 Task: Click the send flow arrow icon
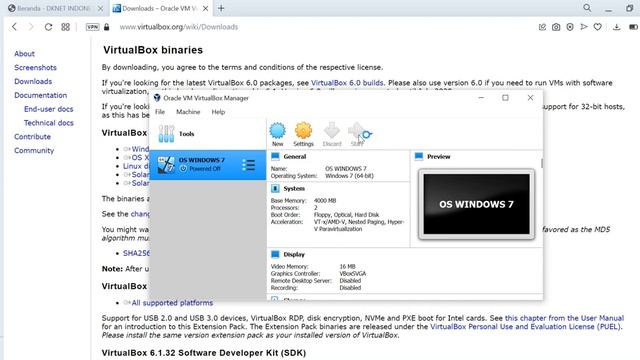click(584, 27)
